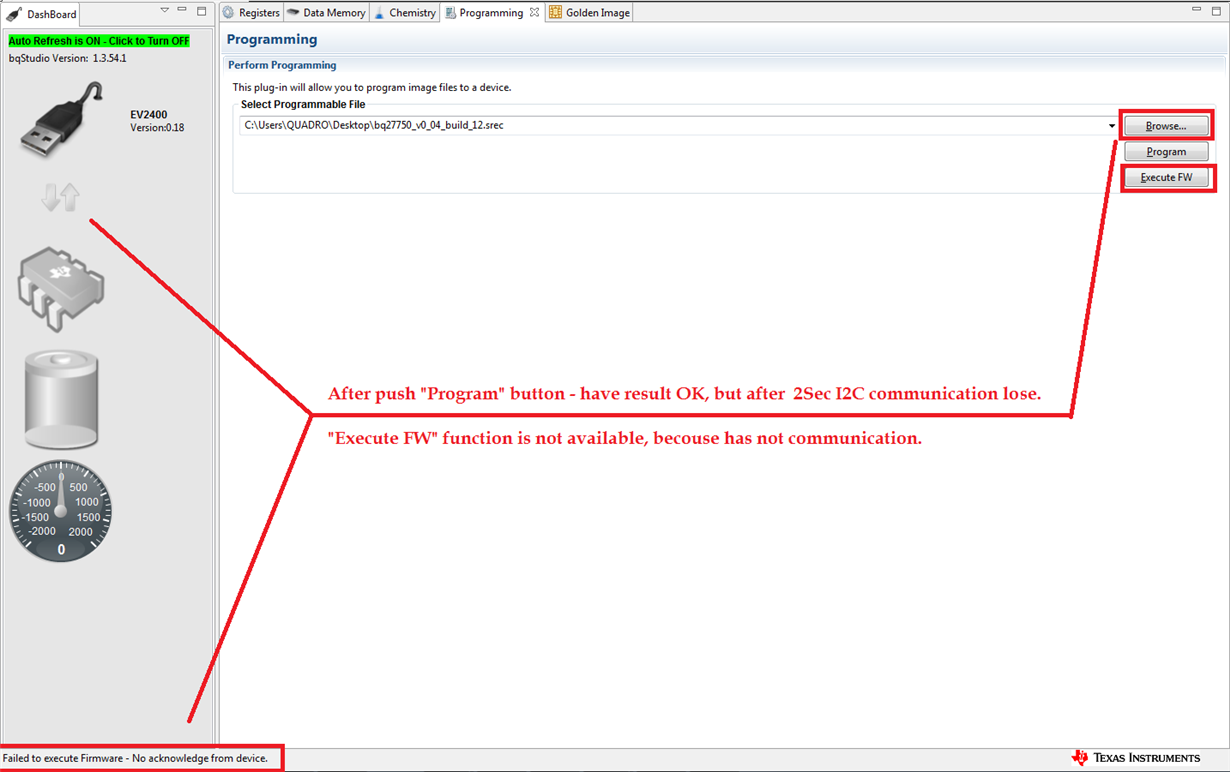
Task: Click the communication arrows icon in DashBoard
Action: click(60, 197)
